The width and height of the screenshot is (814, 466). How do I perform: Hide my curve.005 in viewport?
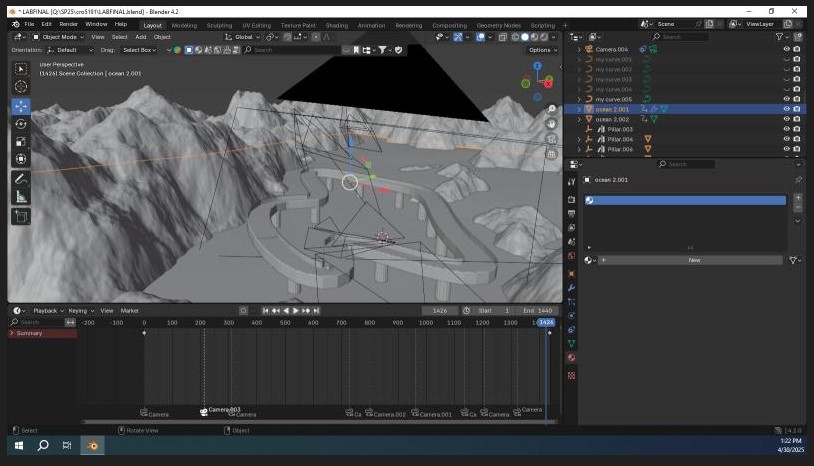[x=786, y=99]
